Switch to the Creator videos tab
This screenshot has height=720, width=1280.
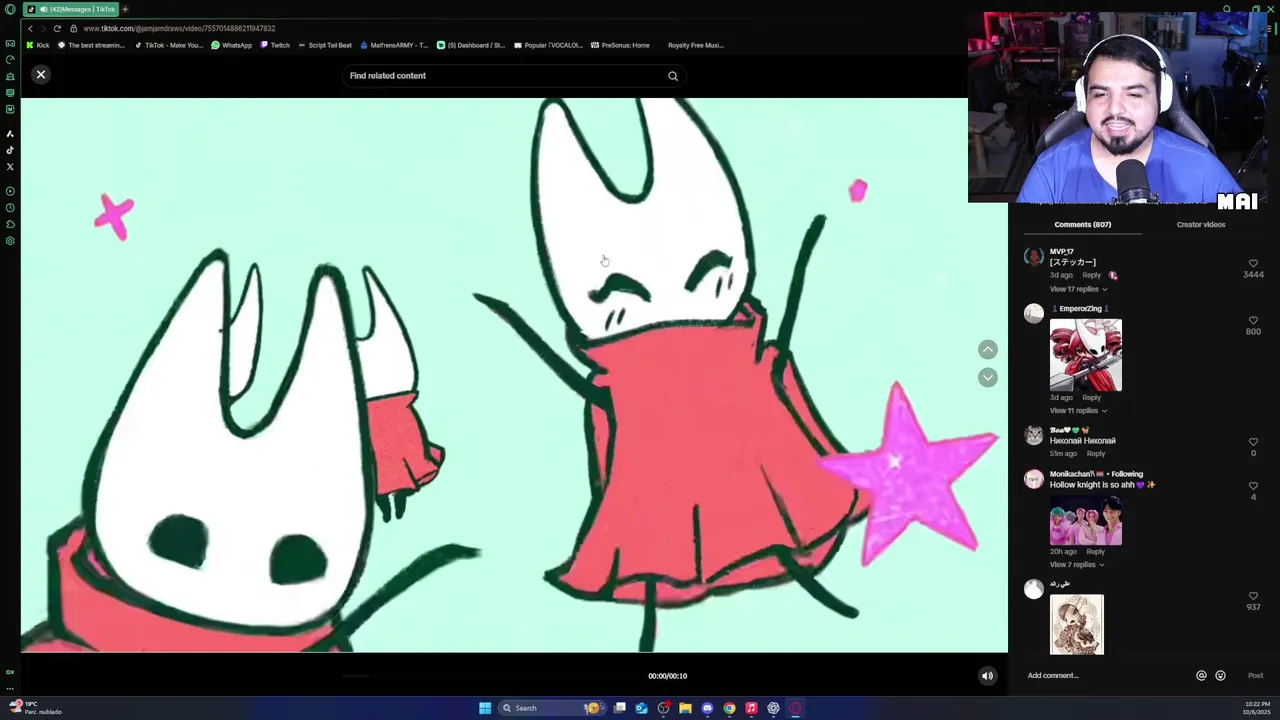pyautogui.click(x=1200, y=225)
